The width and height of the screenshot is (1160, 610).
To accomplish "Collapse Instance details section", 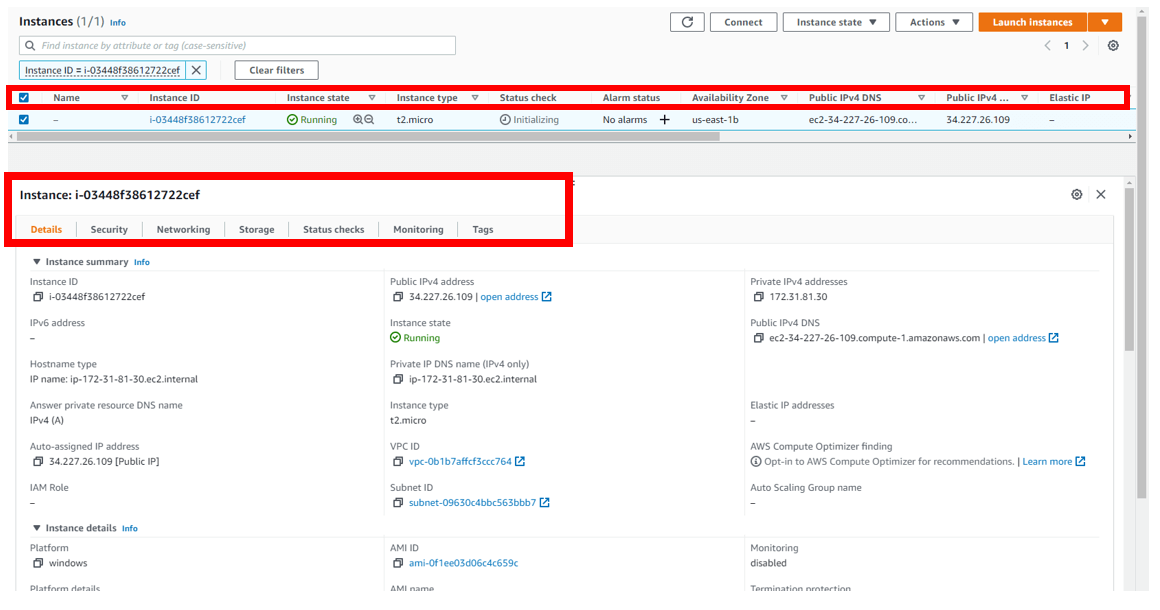I will [x=36, y=528].
